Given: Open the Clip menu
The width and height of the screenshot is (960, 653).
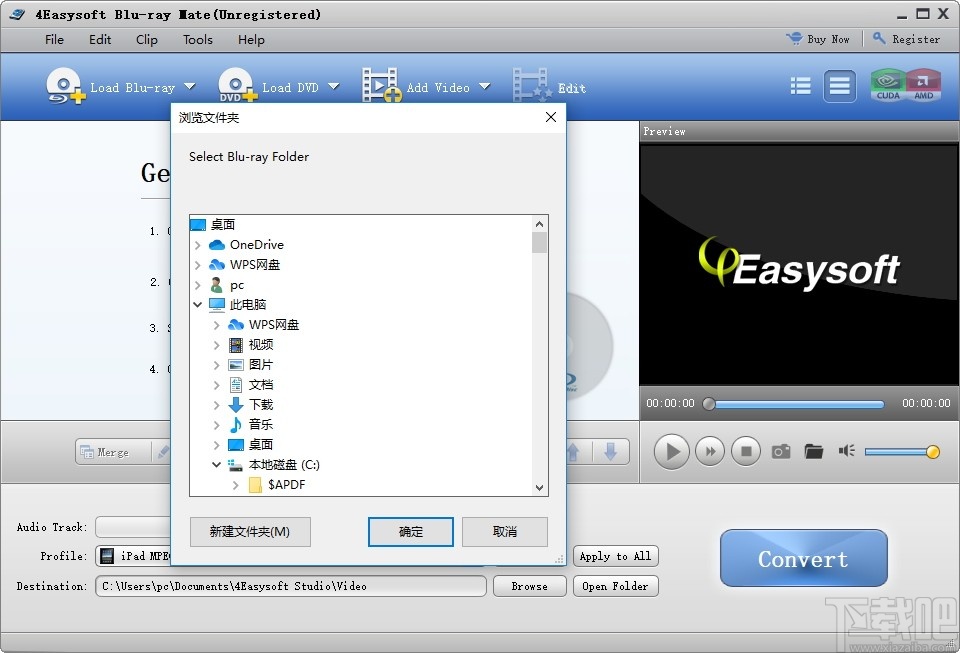Looking at the screenshot, I should (x=146, y=40).
